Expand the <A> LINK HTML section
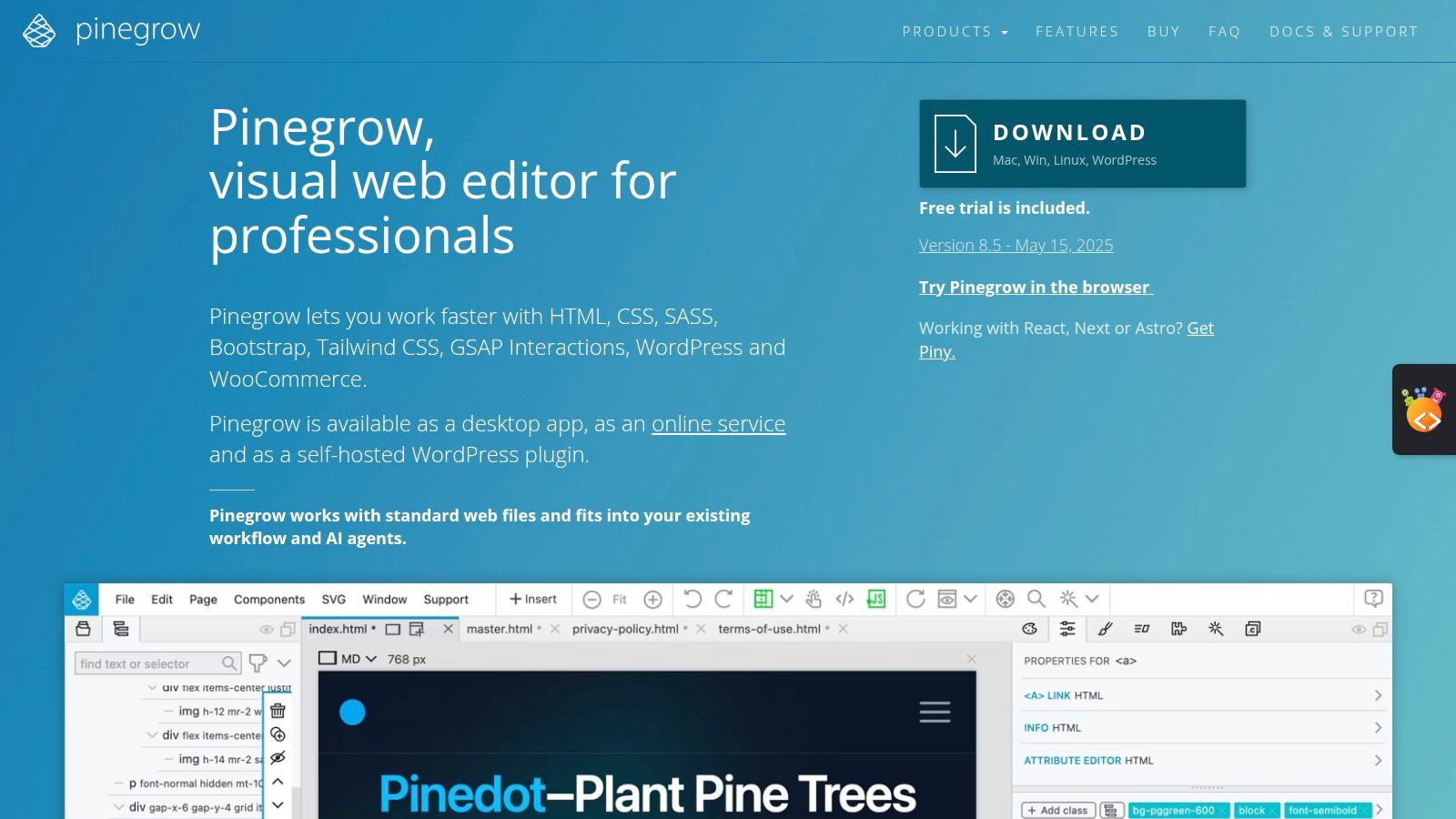Screen dimensions: 1456x819 coord(1203,695)
